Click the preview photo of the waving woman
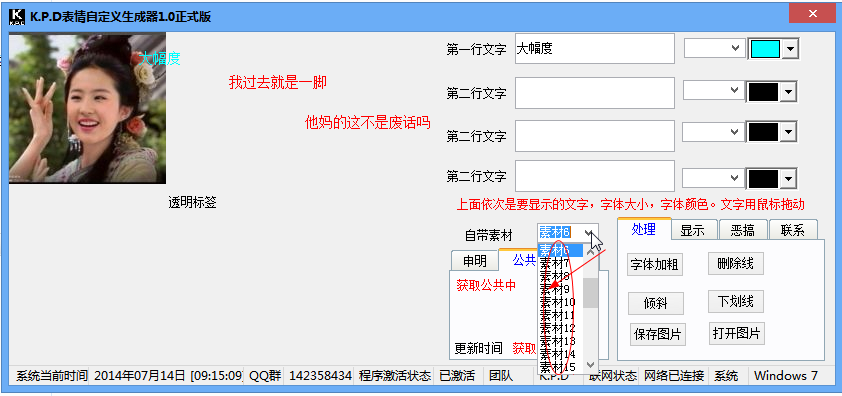842x396 pixels. point(88,108)
